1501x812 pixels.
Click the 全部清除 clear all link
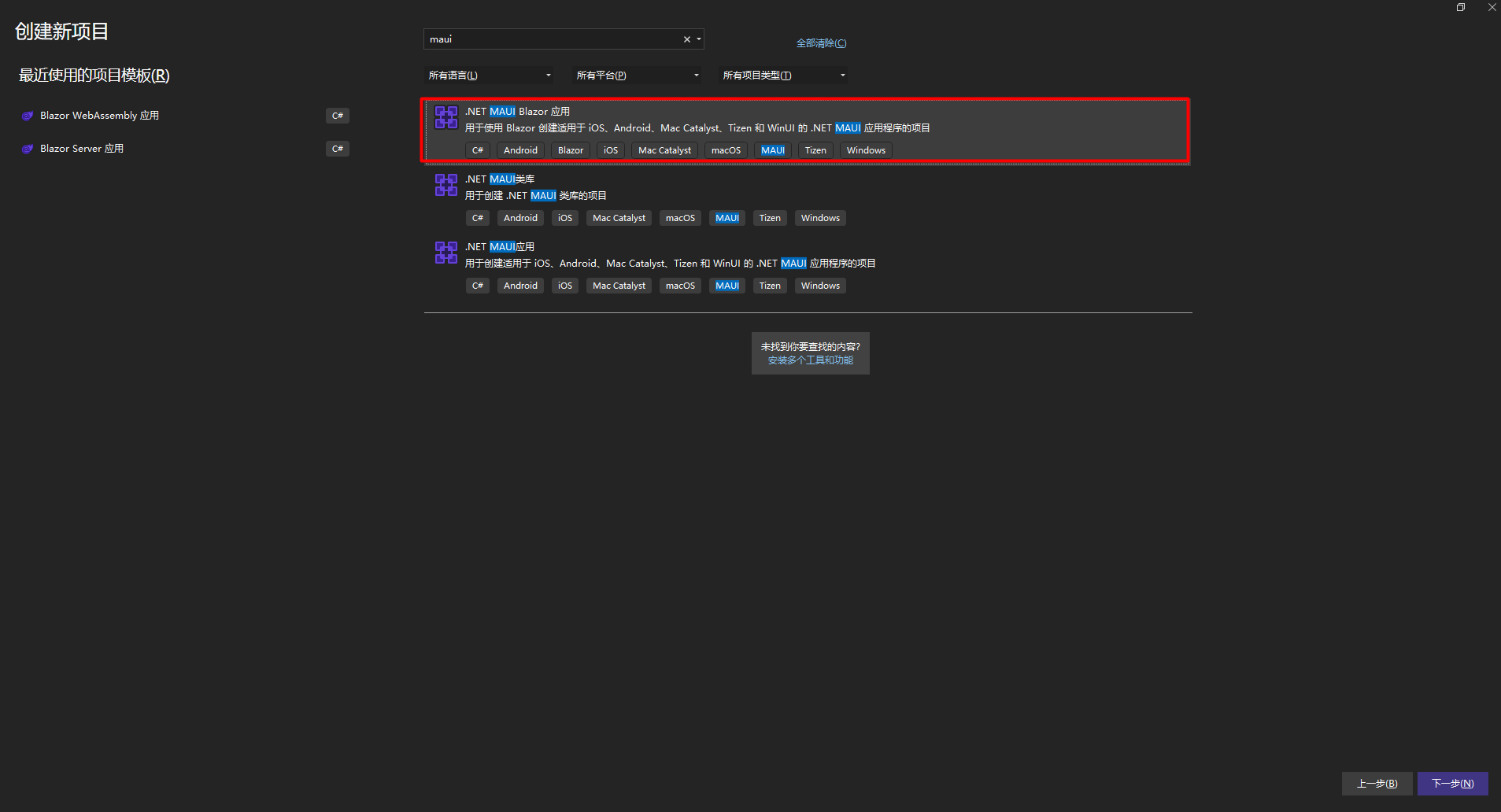tap(821, 43)
